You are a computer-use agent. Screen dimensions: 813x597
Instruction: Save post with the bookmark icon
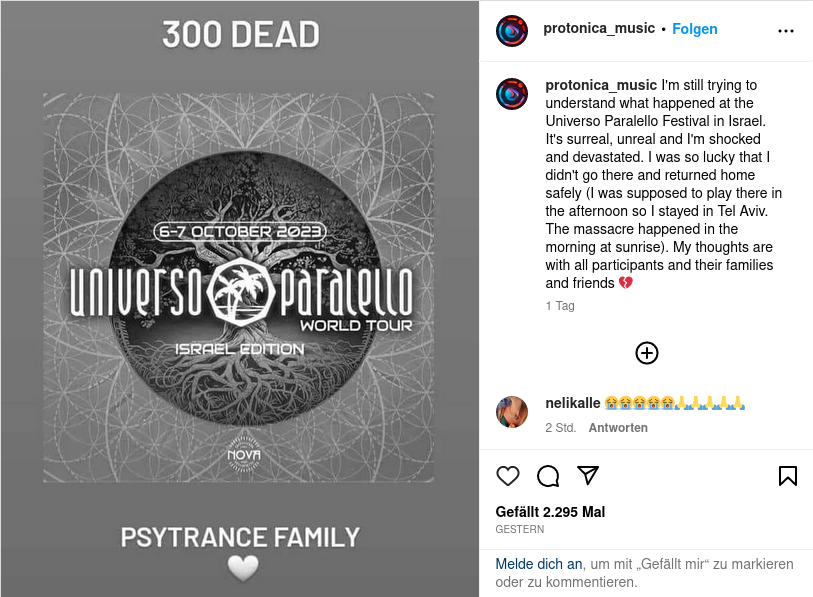[788, 476]
